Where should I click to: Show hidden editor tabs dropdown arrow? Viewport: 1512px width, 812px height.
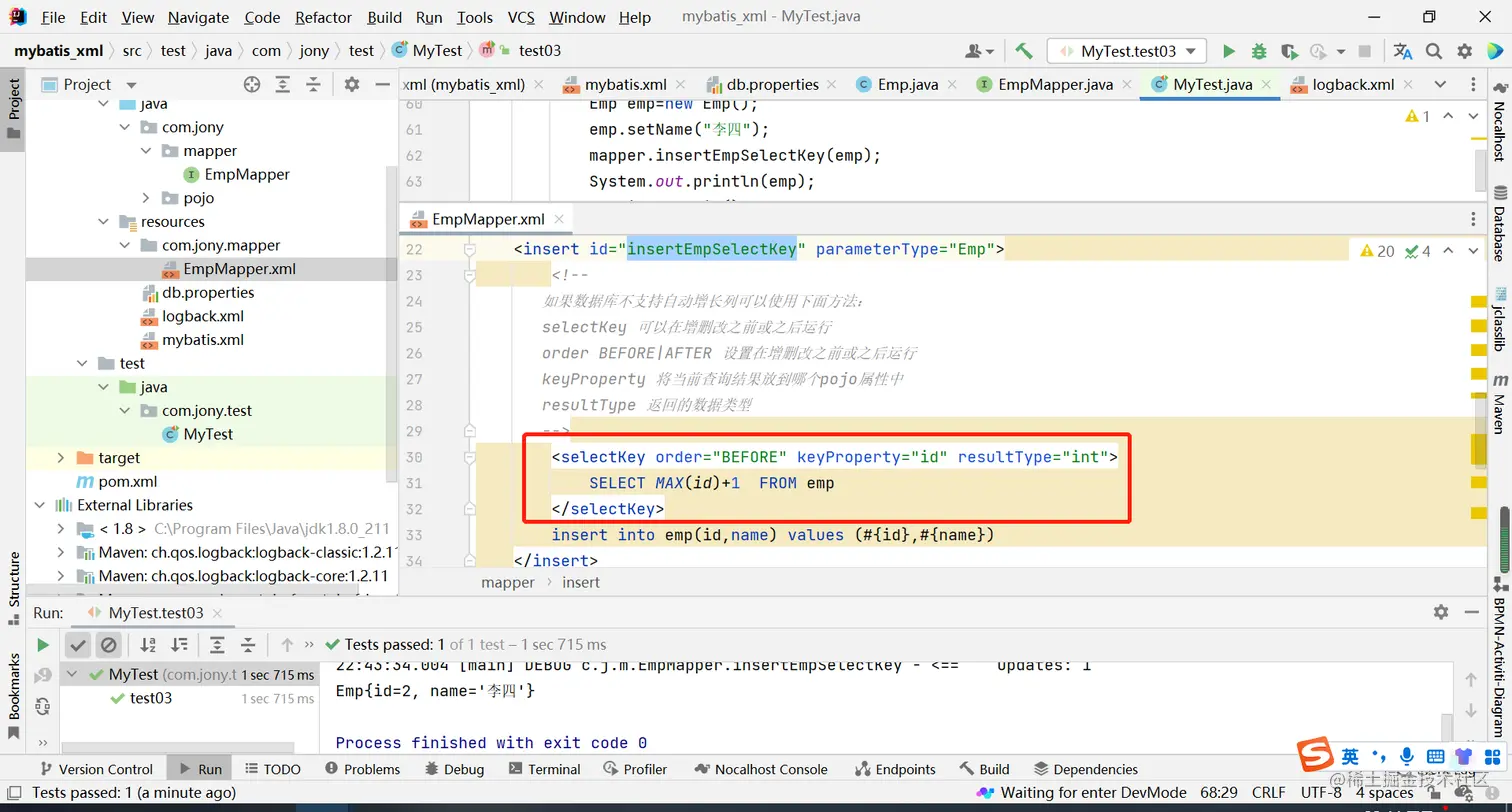[1440, 84]
